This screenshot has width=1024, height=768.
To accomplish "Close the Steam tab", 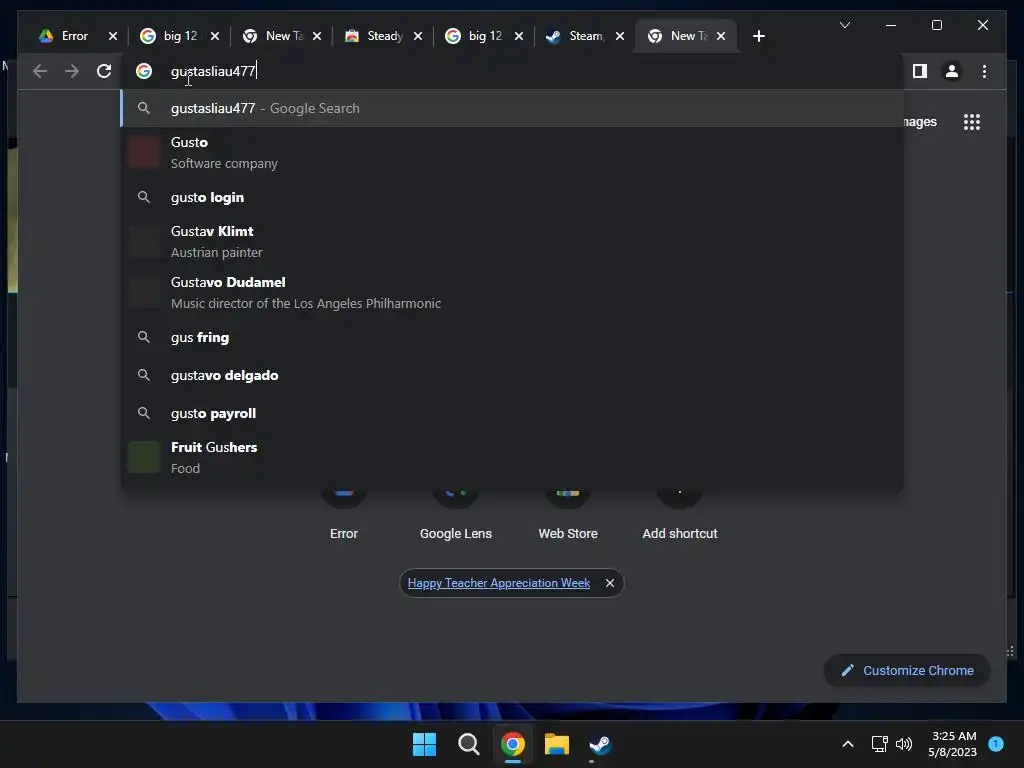I will [x=620, y=36].
